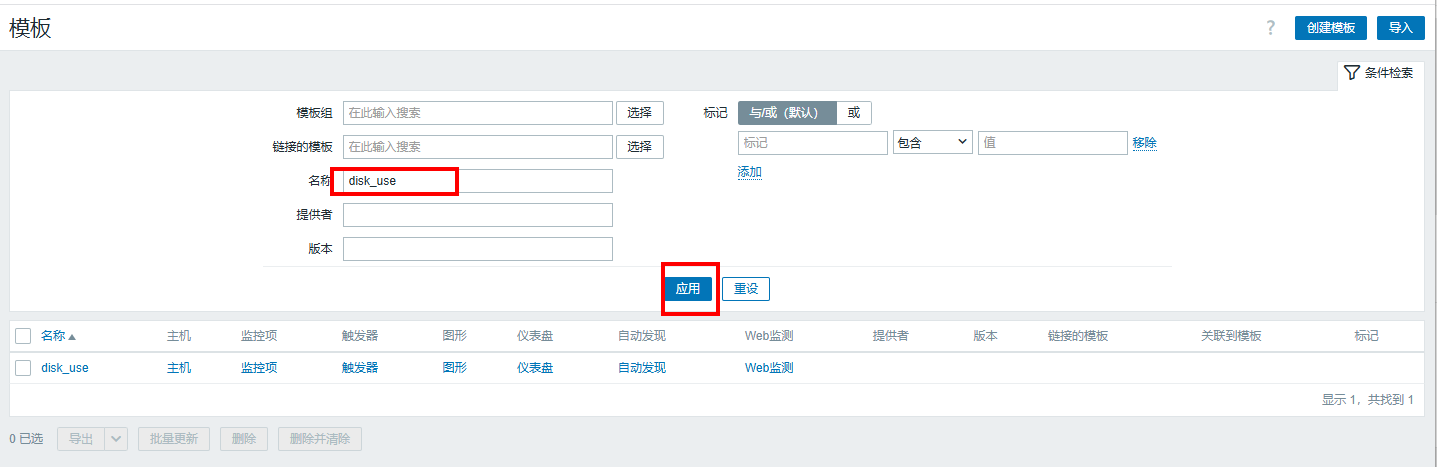Sort by the 名称 column header
The width and height of the screenshot is (1437, 467).
click(58, 336)
